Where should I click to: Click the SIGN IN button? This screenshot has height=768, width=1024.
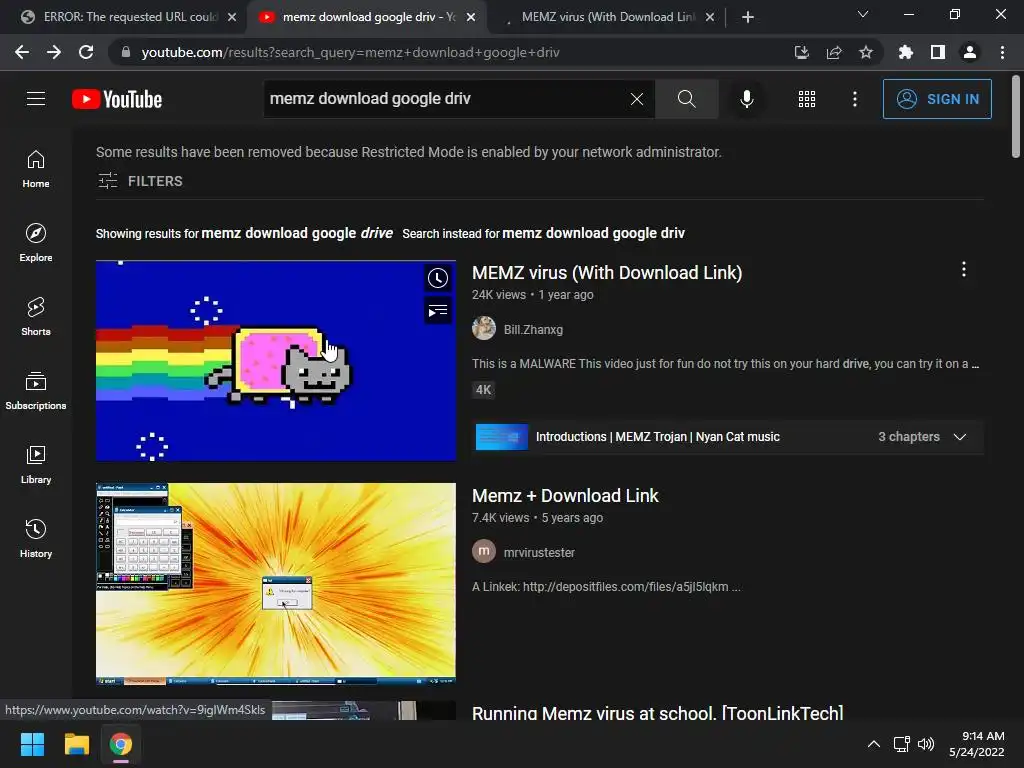[x=937, y=99]
